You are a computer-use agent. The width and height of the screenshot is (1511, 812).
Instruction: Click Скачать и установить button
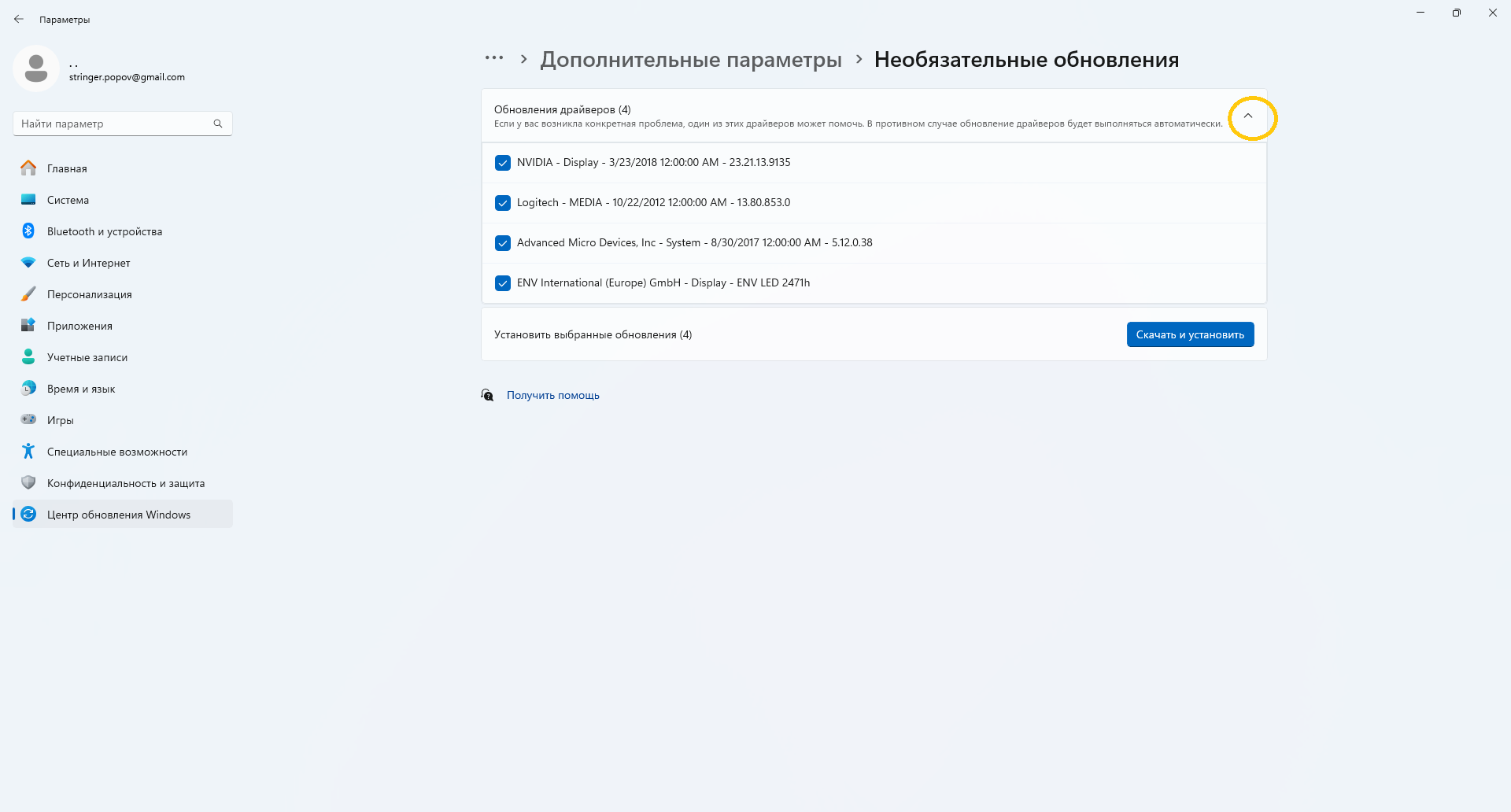point(1190,334)
